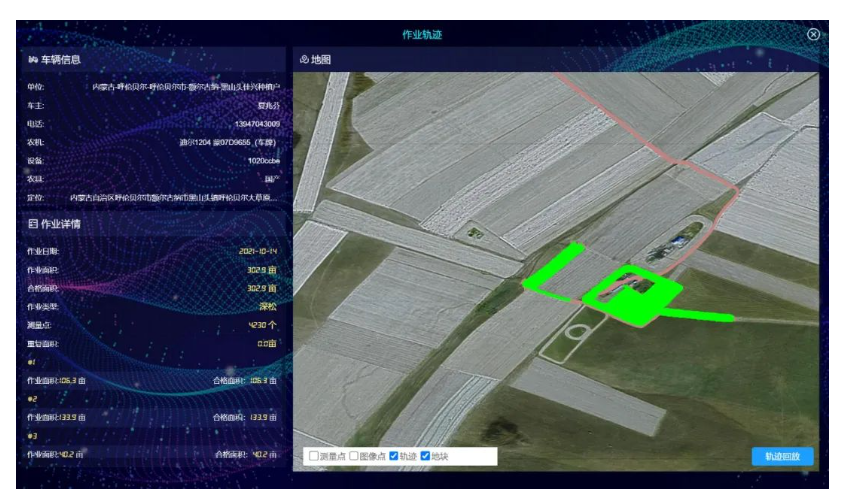Click the 作业详情 list icon
841x499 pixels.
coord(32,224)
